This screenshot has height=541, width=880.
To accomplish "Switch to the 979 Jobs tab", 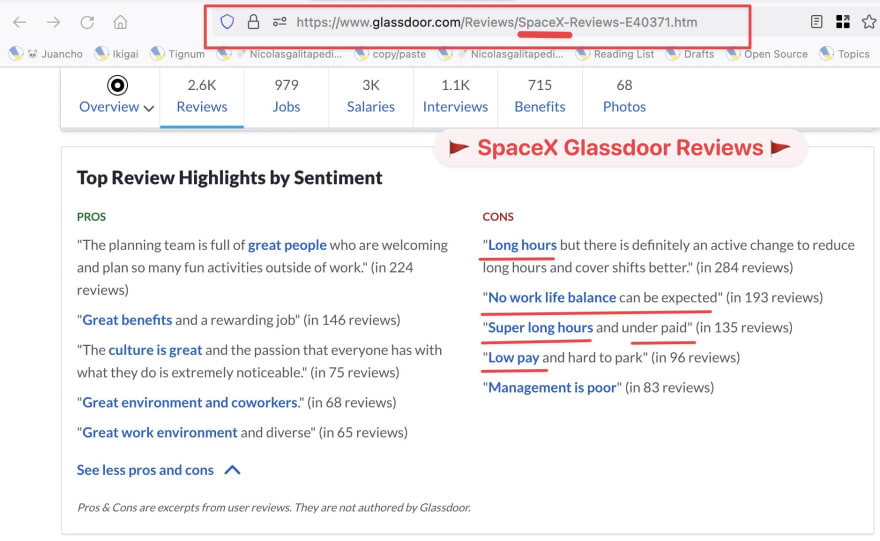I will click(x=286, y=96).
